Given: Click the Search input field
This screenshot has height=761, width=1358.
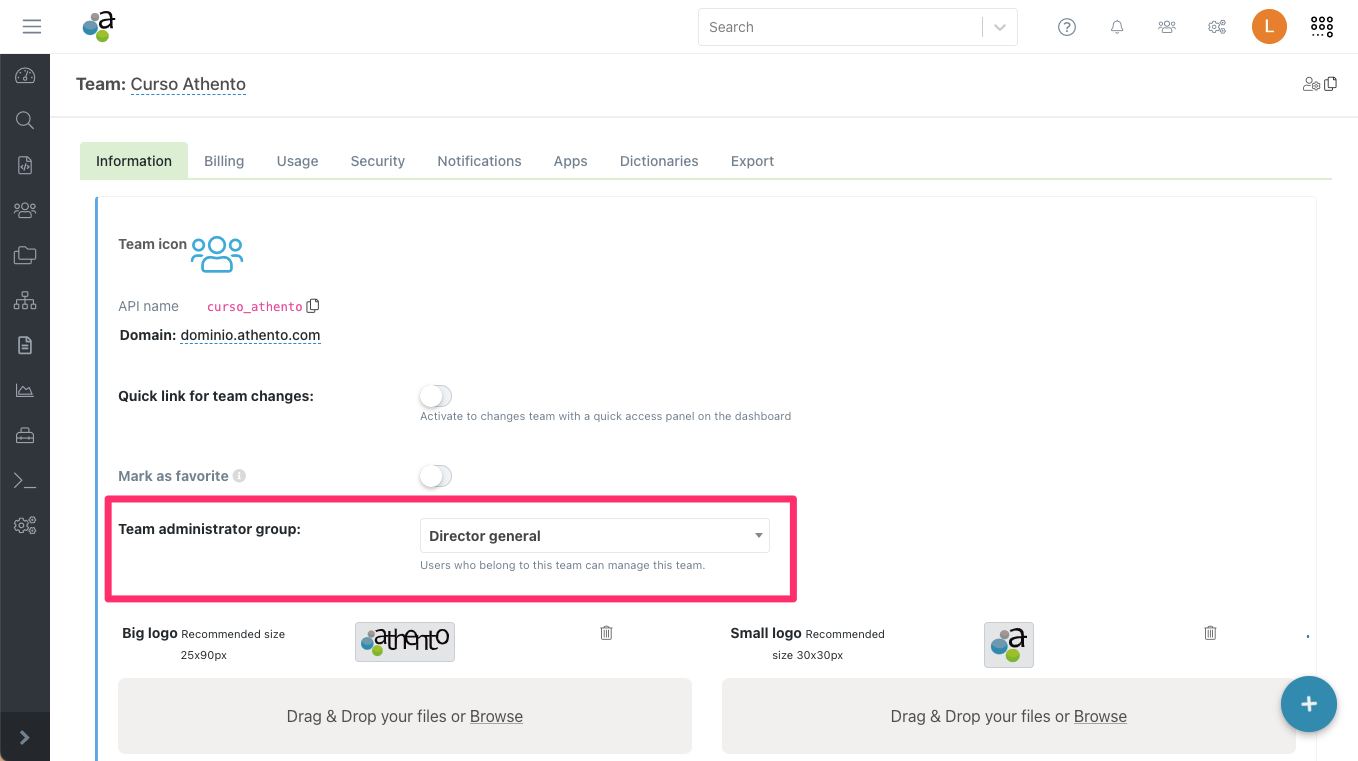Looking at the screenshot, I should click(840, 27).
